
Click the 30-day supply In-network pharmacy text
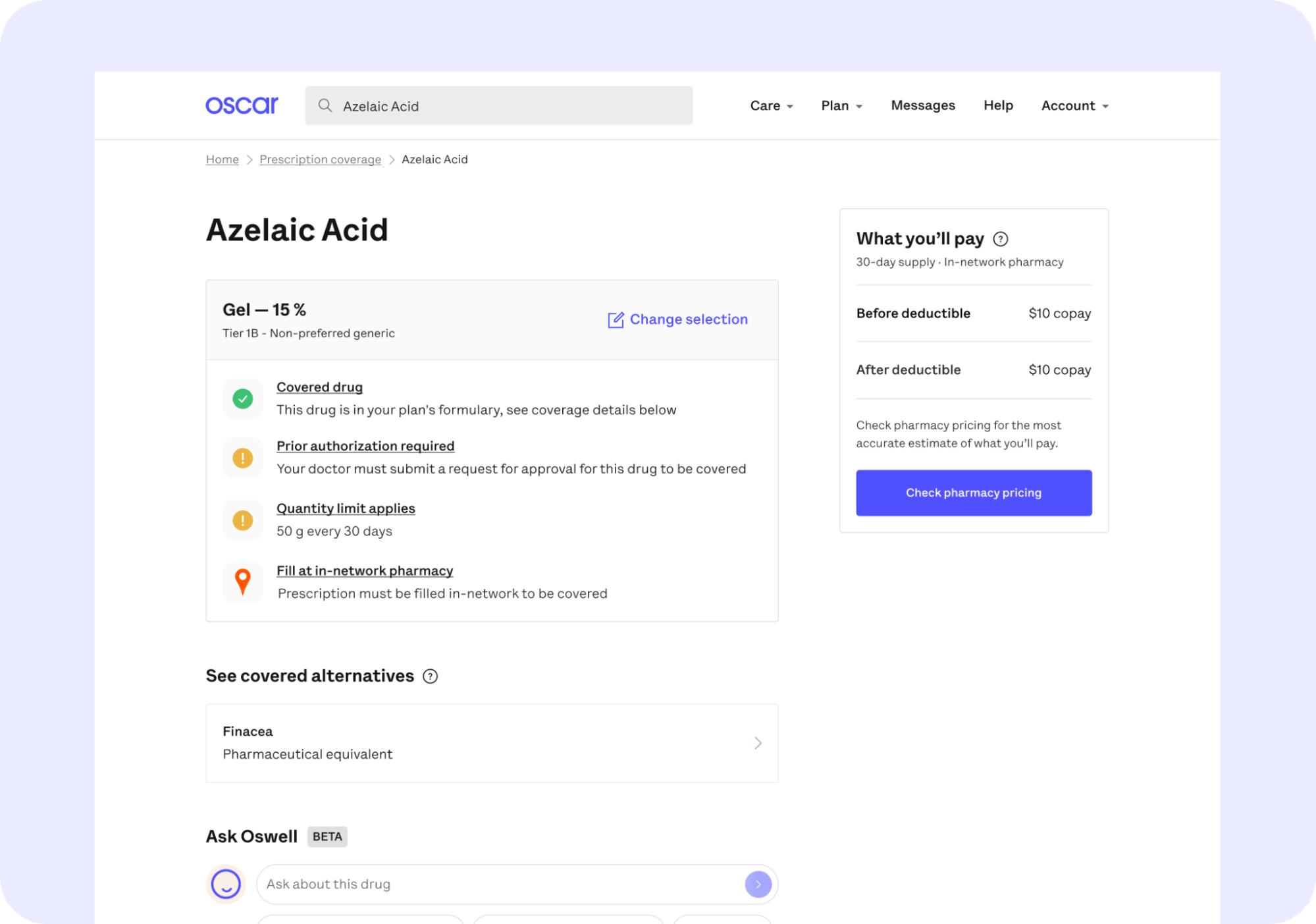[959, 262]
